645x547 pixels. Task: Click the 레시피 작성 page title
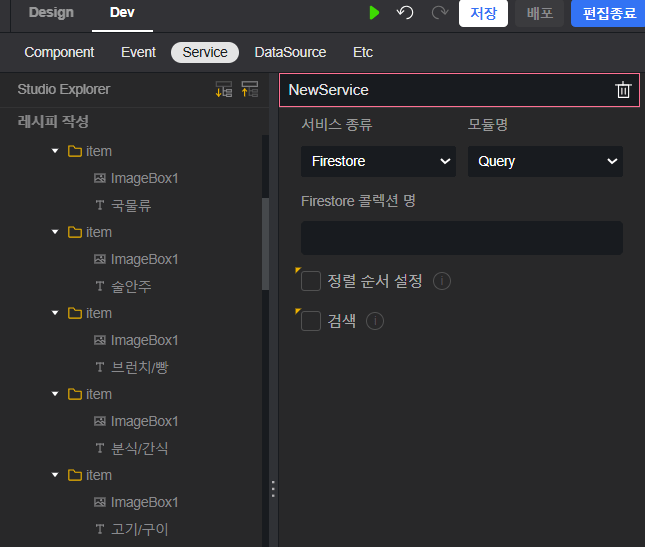pos(53,122)
